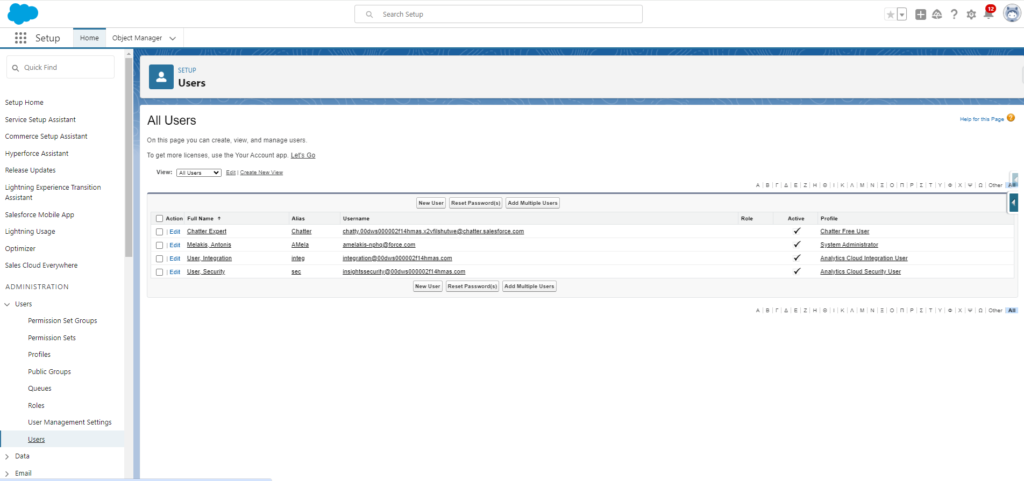The width and height of the screenshot is (1024, 481).
Task: Open Release Updates in sidebar
Action: pyautogui.click(x=30, y=170)
